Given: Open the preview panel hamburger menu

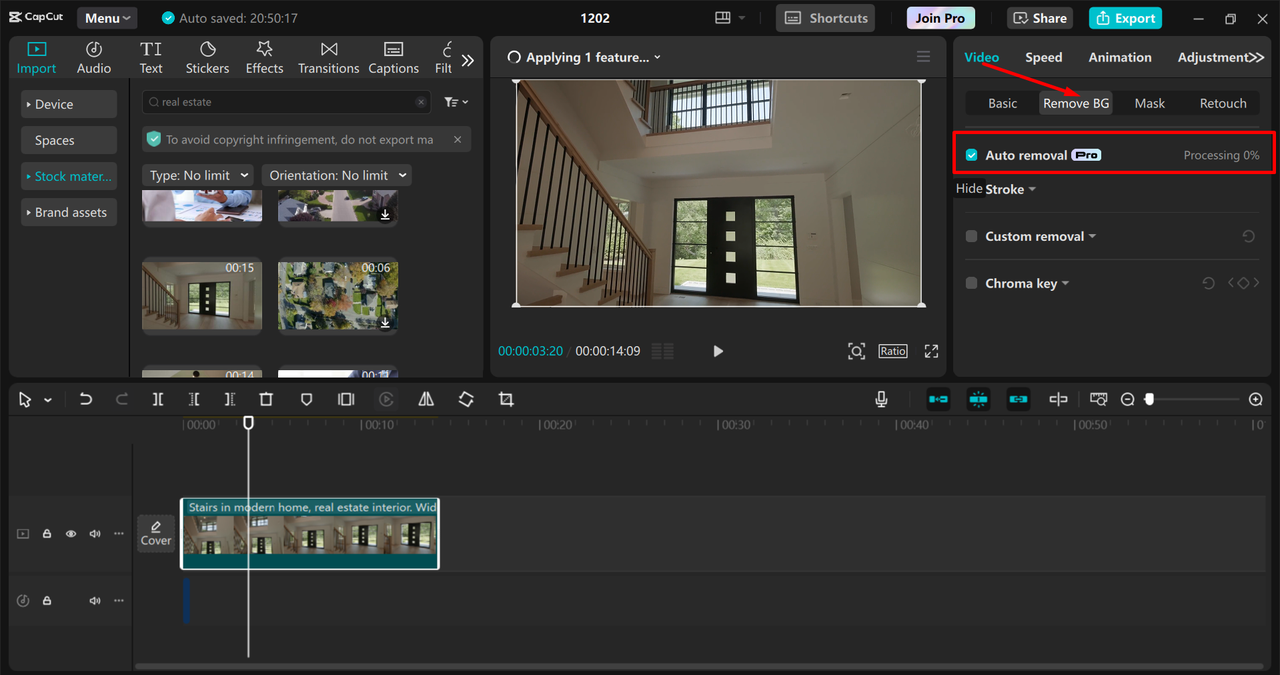Looking at the screenshot, I should point(923,57).
